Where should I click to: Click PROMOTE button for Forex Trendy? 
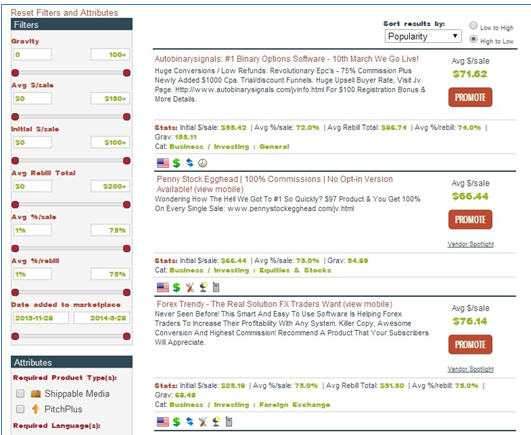click(470, 345)
